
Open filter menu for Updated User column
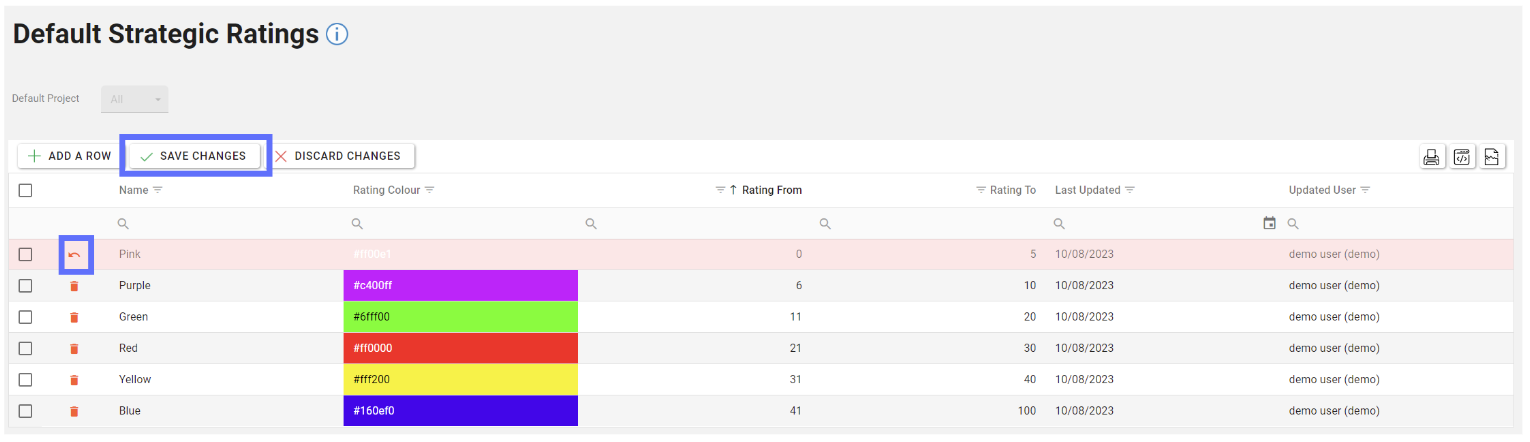point(1365,190)
